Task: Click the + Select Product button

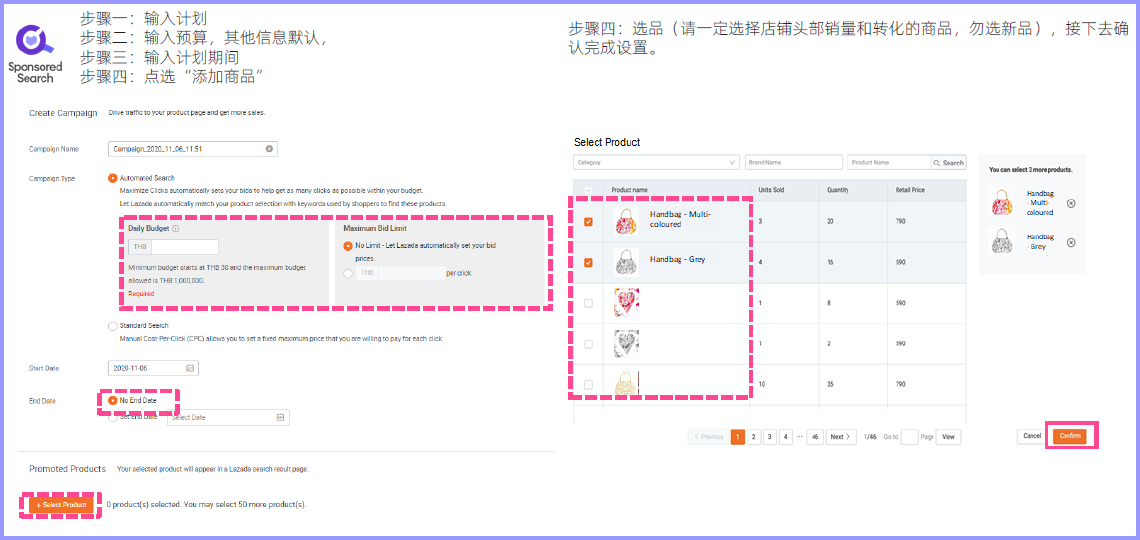Action: [61, 505]
